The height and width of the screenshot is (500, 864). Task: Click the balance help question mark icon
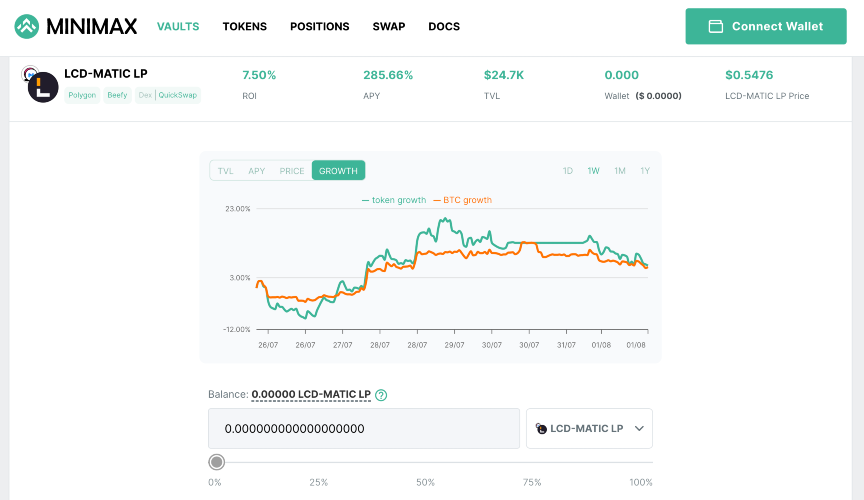point(381,395)
